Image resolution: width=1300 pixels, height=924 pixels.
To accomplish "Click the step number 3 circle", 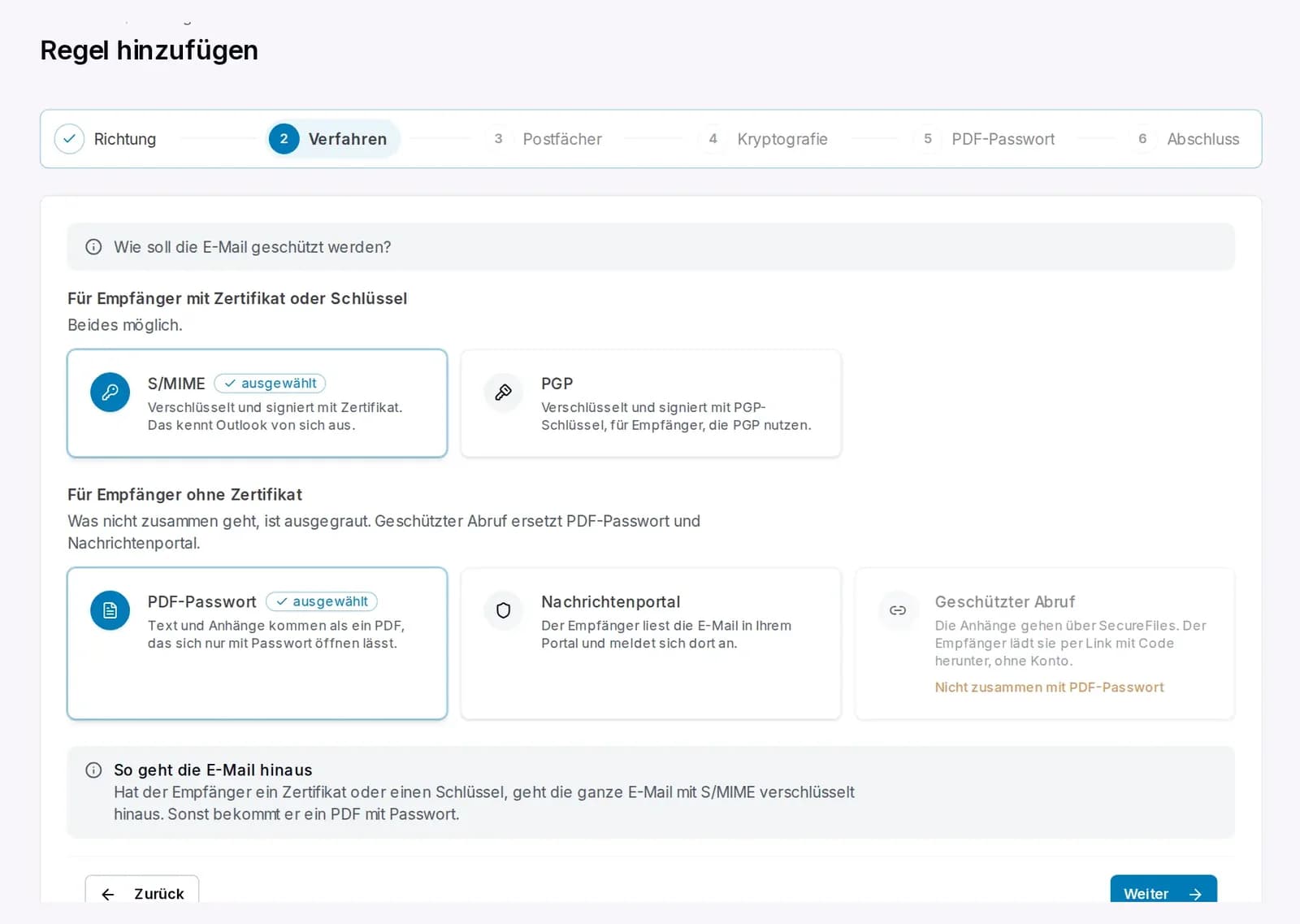I will click(x=498, y=139).
